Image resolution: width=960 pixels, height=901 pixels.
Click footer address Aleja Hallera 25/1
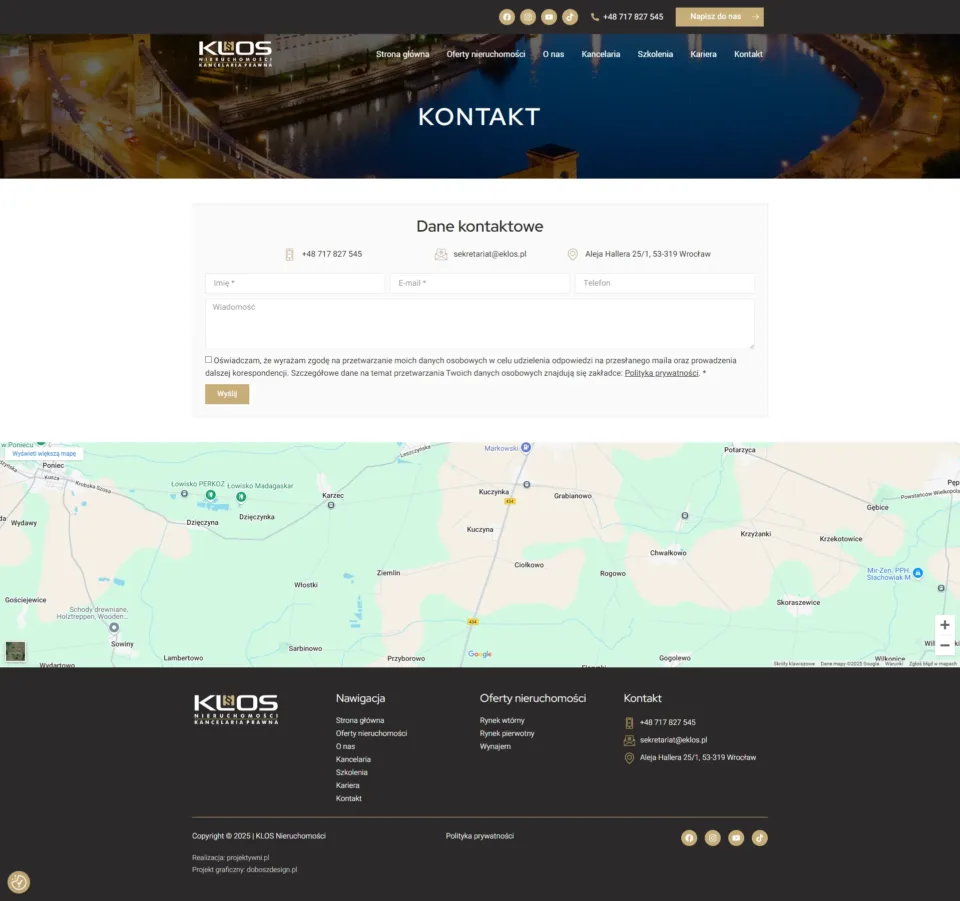click(x=698, y=758)
